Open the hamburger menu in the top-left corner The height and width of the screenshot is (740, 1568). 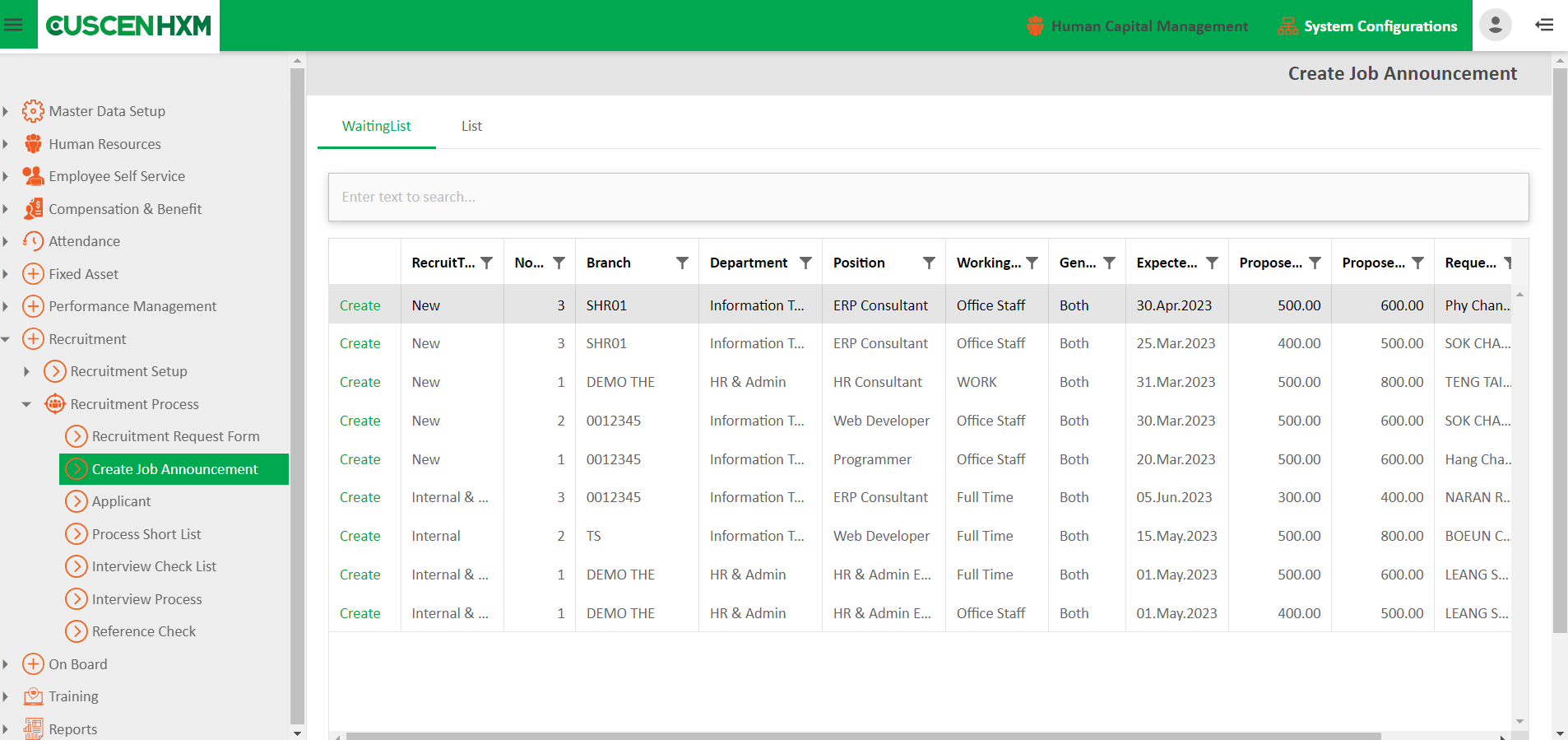[x=13, y=25]
